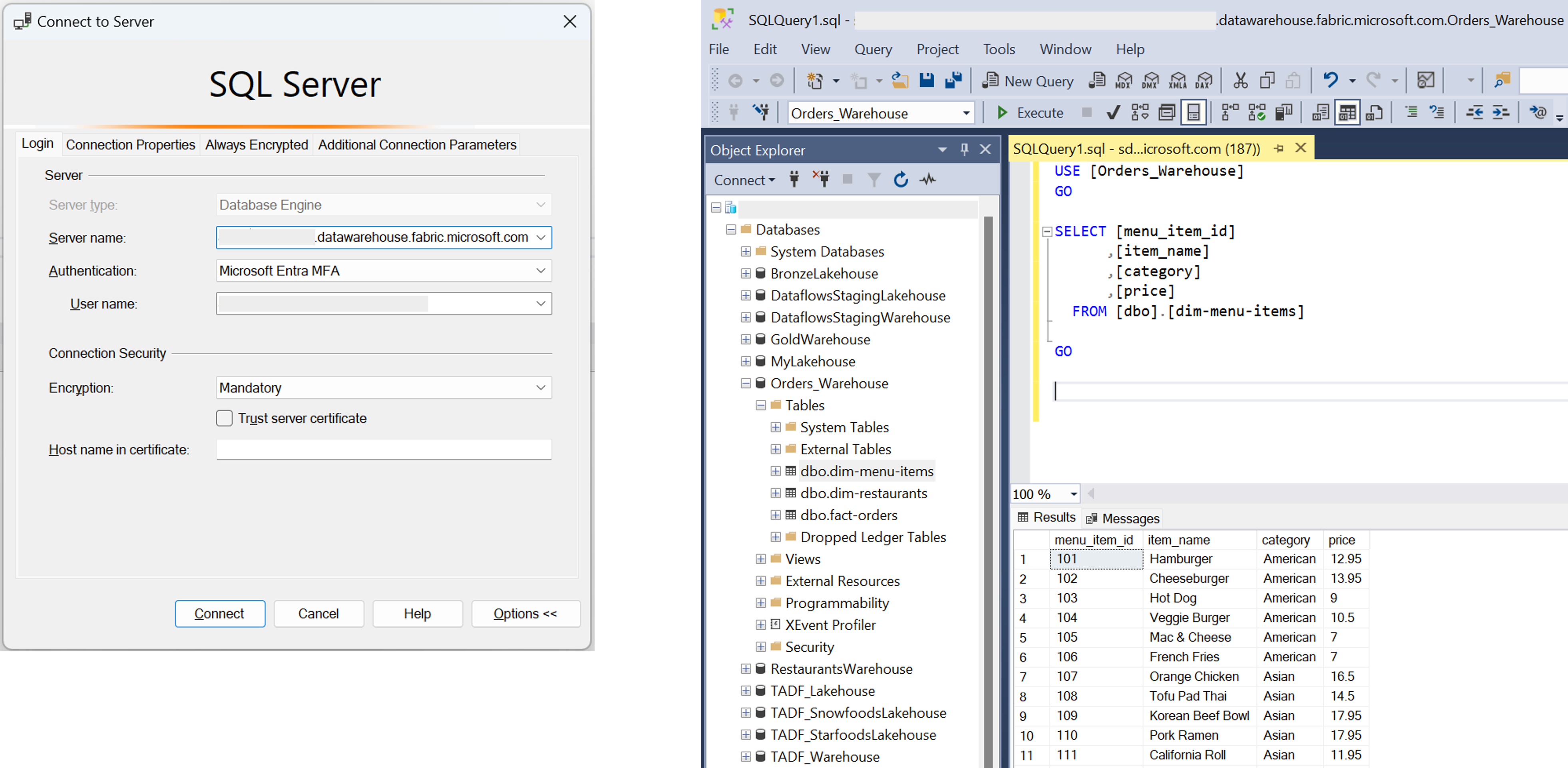Open the Encryption dropdown

[541, 387]
